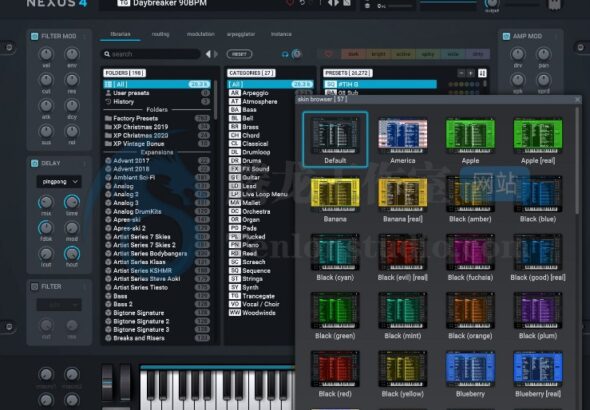Switch to the modulation tab
Viewport: 590px width, 410px height.
(x=201, y=34)
